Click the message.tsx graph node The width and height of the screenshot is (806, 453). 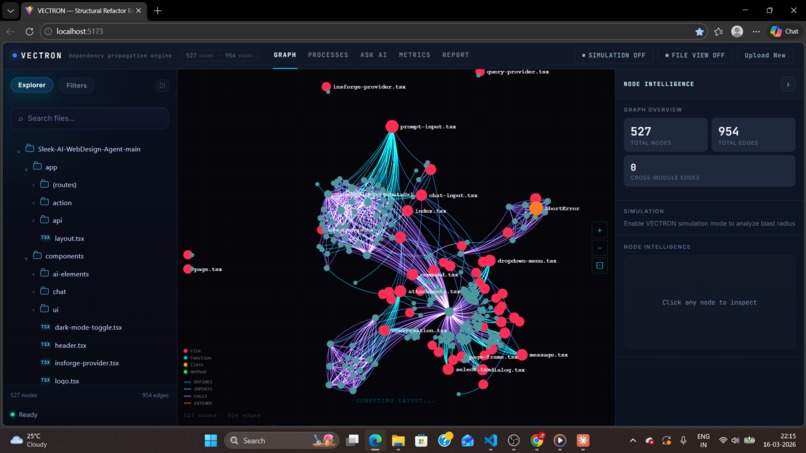click(x=522, y=354)
